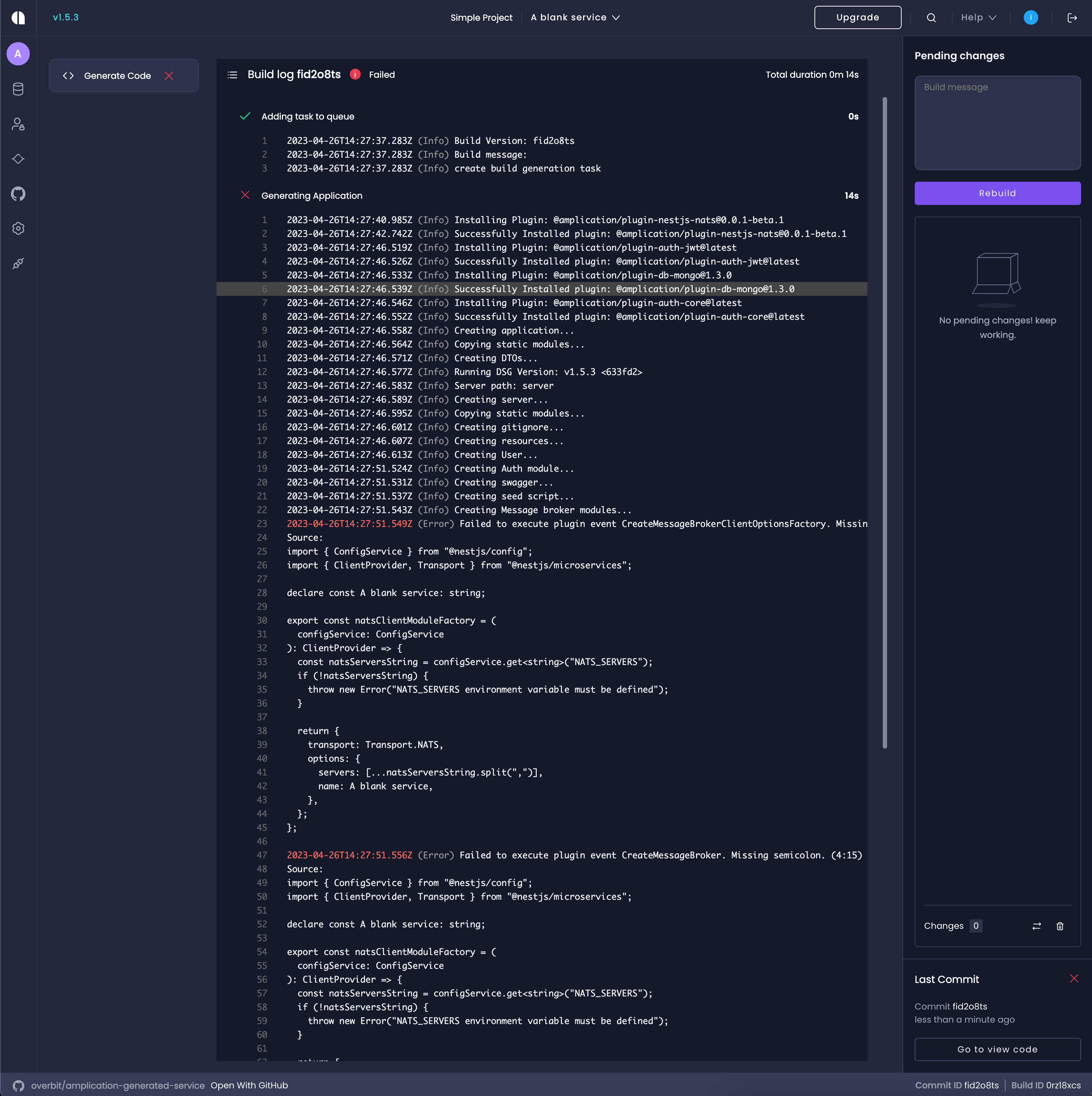This screenshot has height=1096, width=1092.
Task: Select the workspace avatar 'A' in sidebar
Action: 17,54
